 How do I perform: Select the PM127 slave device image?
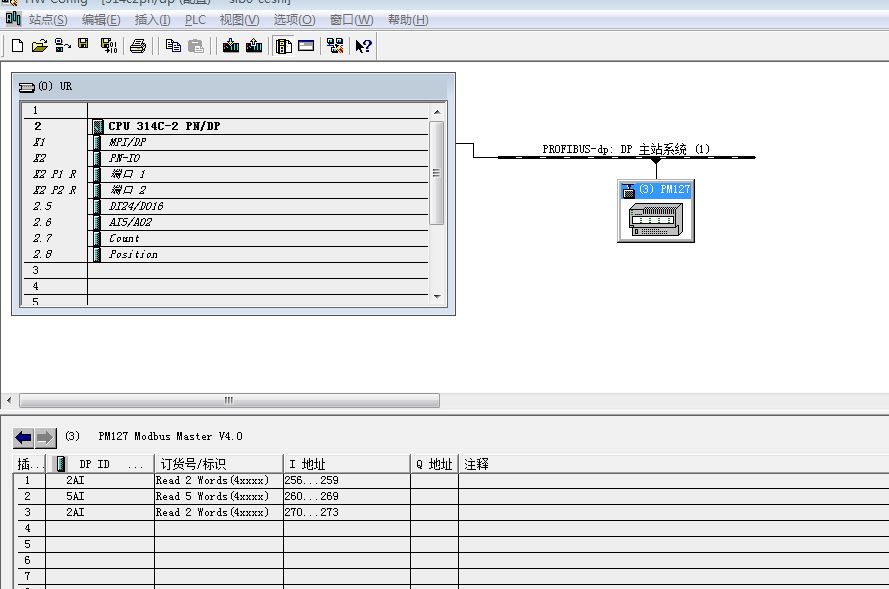(x=656, y=220)
